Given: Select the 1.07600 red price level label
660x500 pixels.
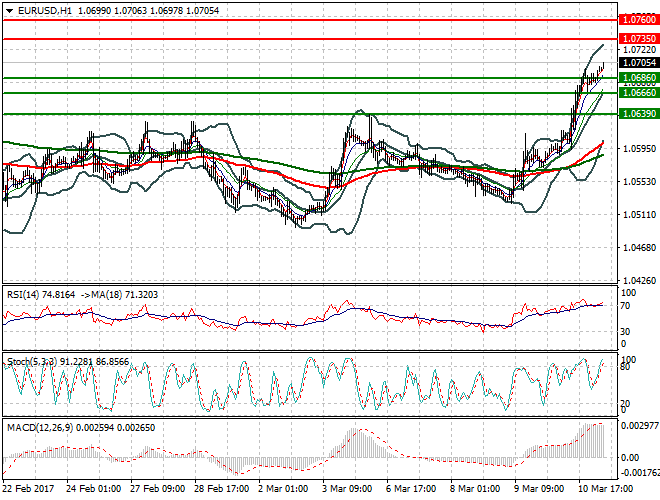Looking at the screenshot, I should click(639, 19).
